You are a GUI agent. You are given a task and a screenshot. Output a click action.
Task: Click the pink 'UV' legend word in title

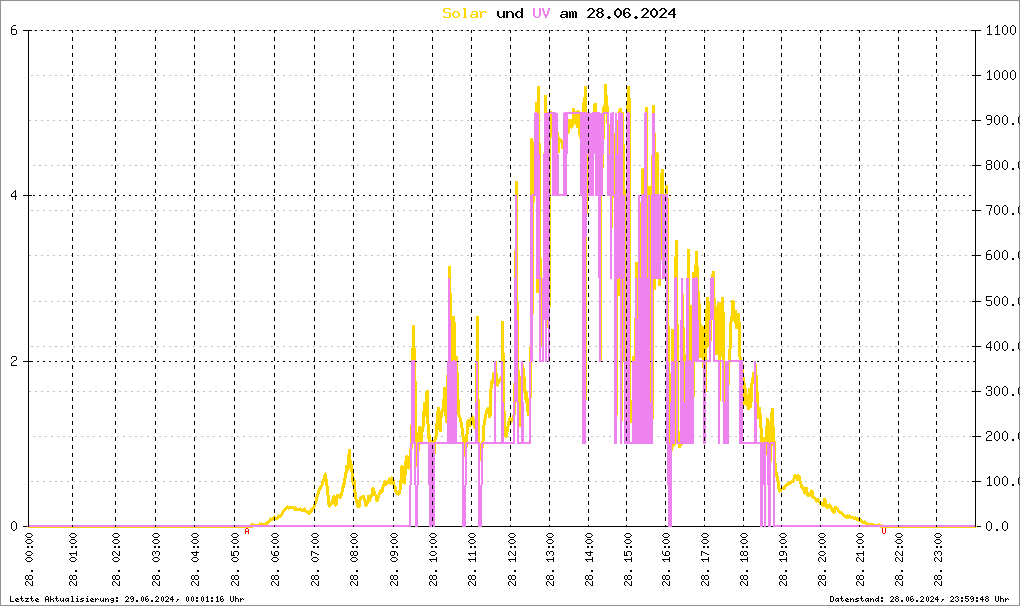[541, 13]
